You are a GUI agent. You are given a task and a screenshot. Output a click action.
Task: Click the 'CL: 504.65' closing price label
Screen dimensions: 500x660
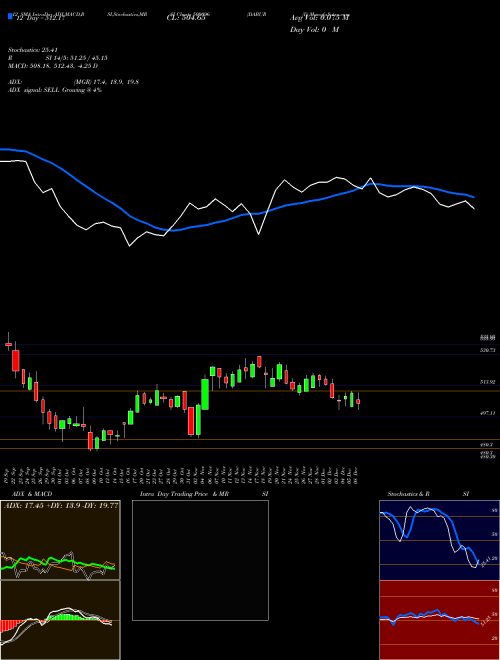pos(185,18)
